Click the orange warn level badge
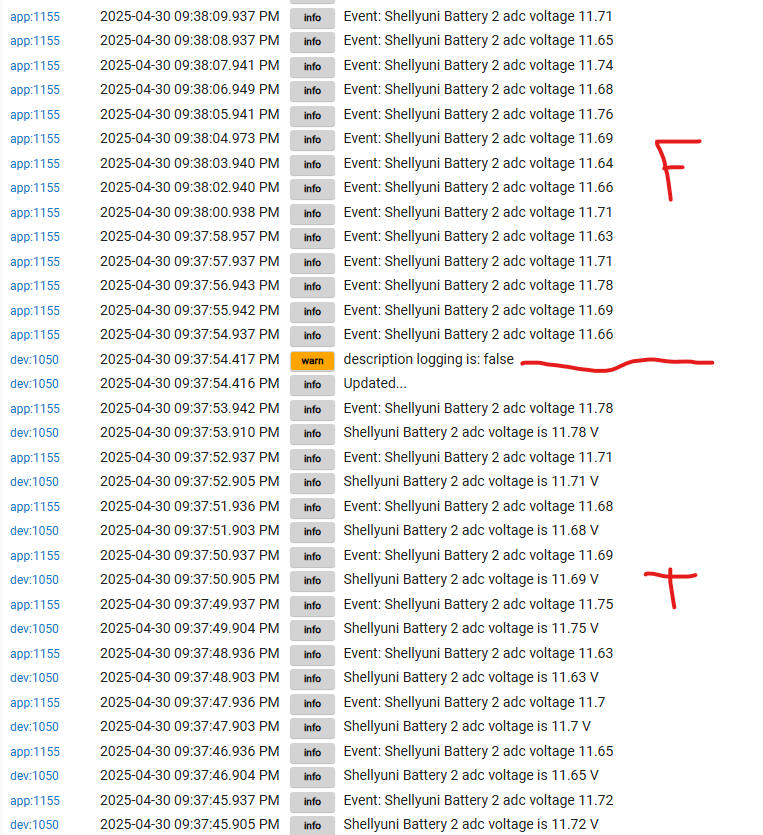Image resolution: width=763 pixels, height=835 pixels. [x=312, y=361]
